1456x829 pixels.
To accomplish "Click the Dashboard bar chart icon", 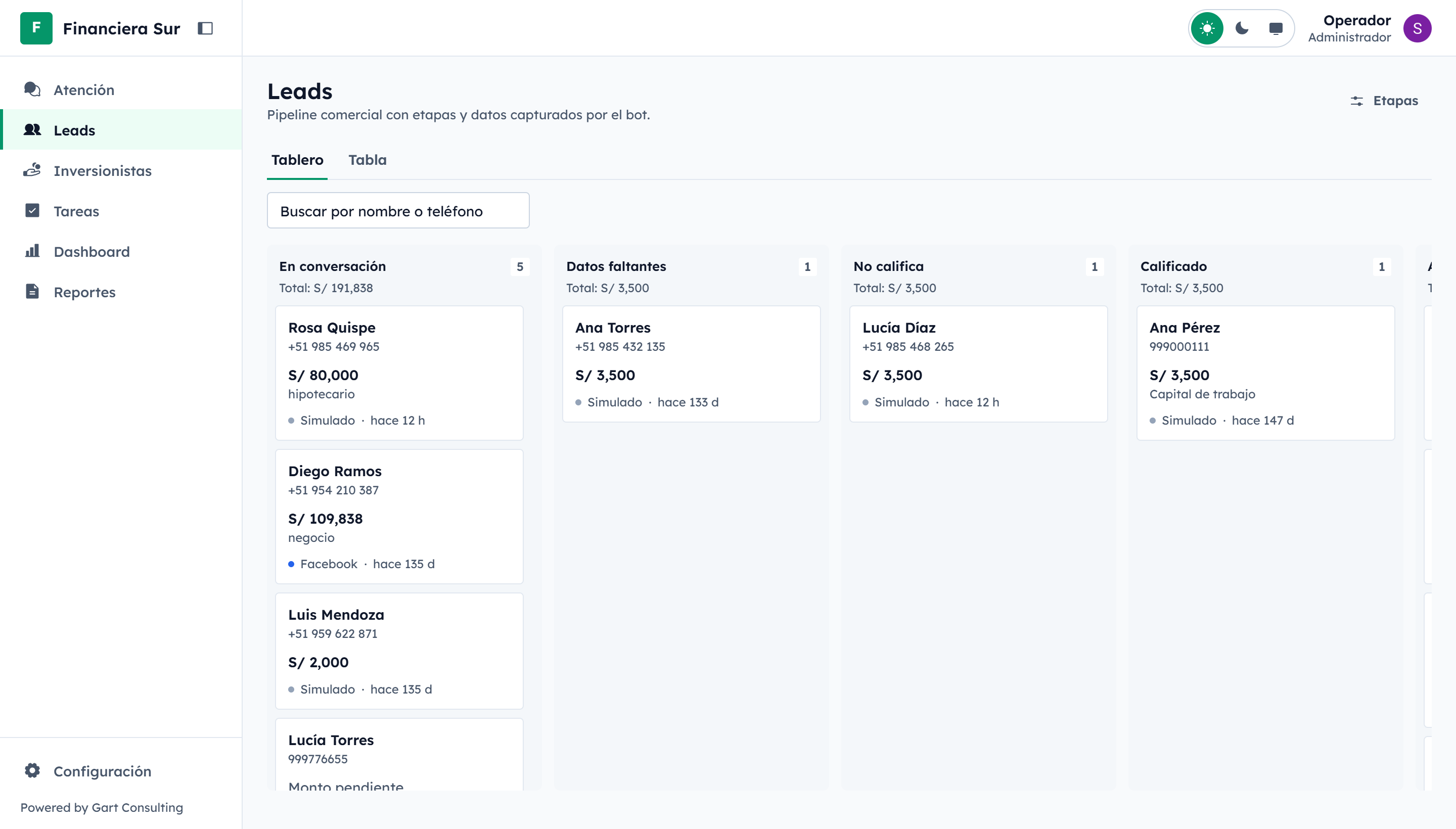I will [32, 251].
